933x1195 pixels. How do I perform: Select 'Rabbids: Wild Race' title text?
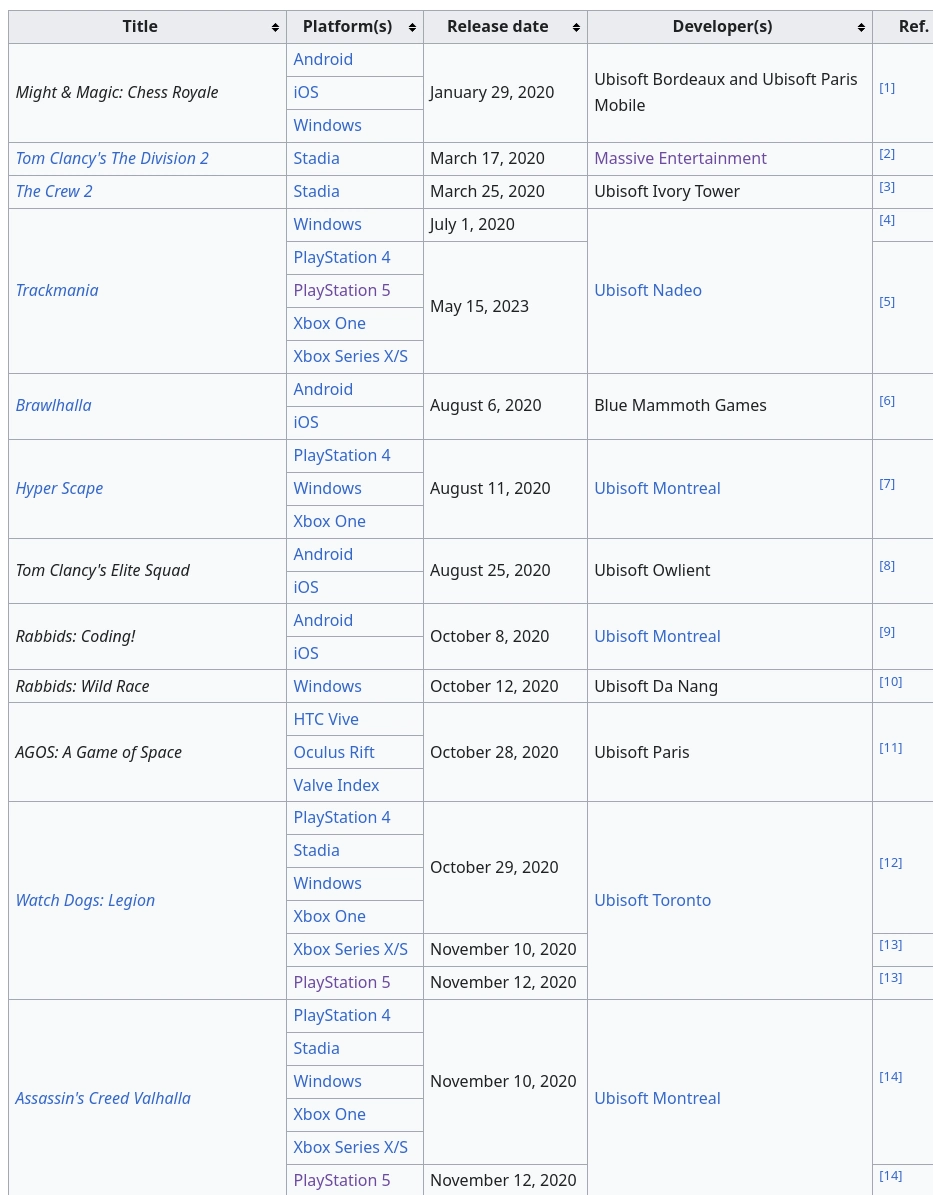pyautogui.click(x=82, y=686)
